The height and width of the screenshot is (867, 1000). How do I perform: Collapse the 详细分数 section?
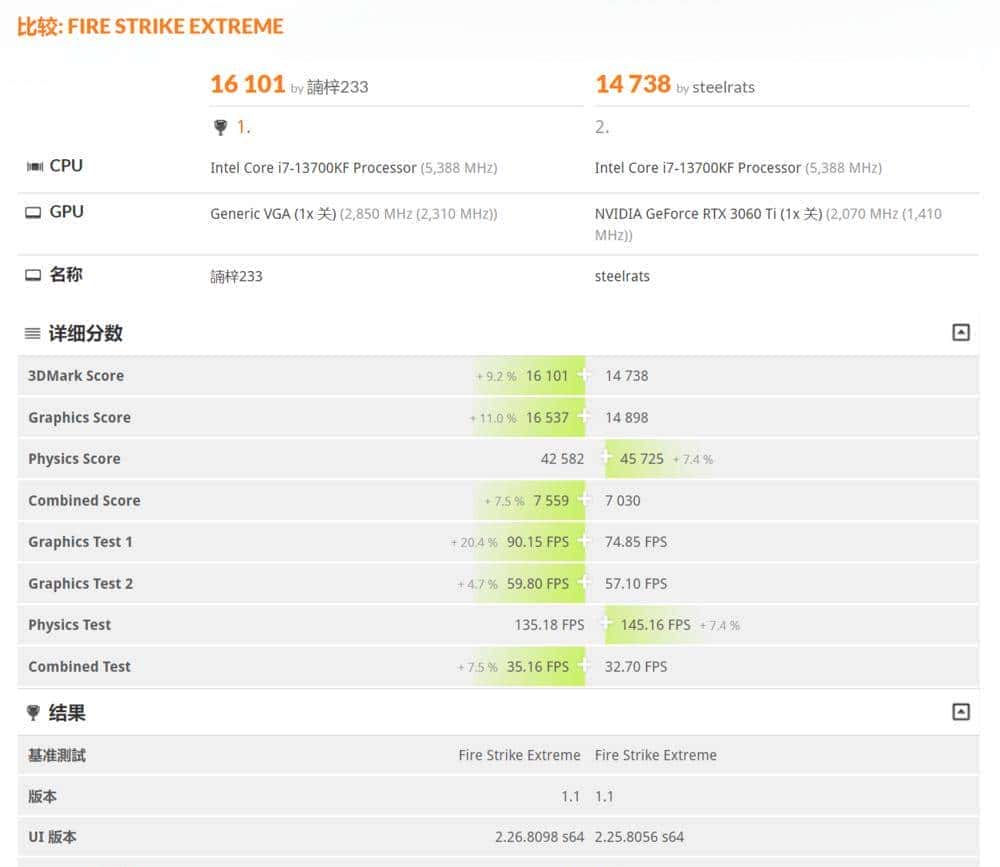[x=961, y=332]
